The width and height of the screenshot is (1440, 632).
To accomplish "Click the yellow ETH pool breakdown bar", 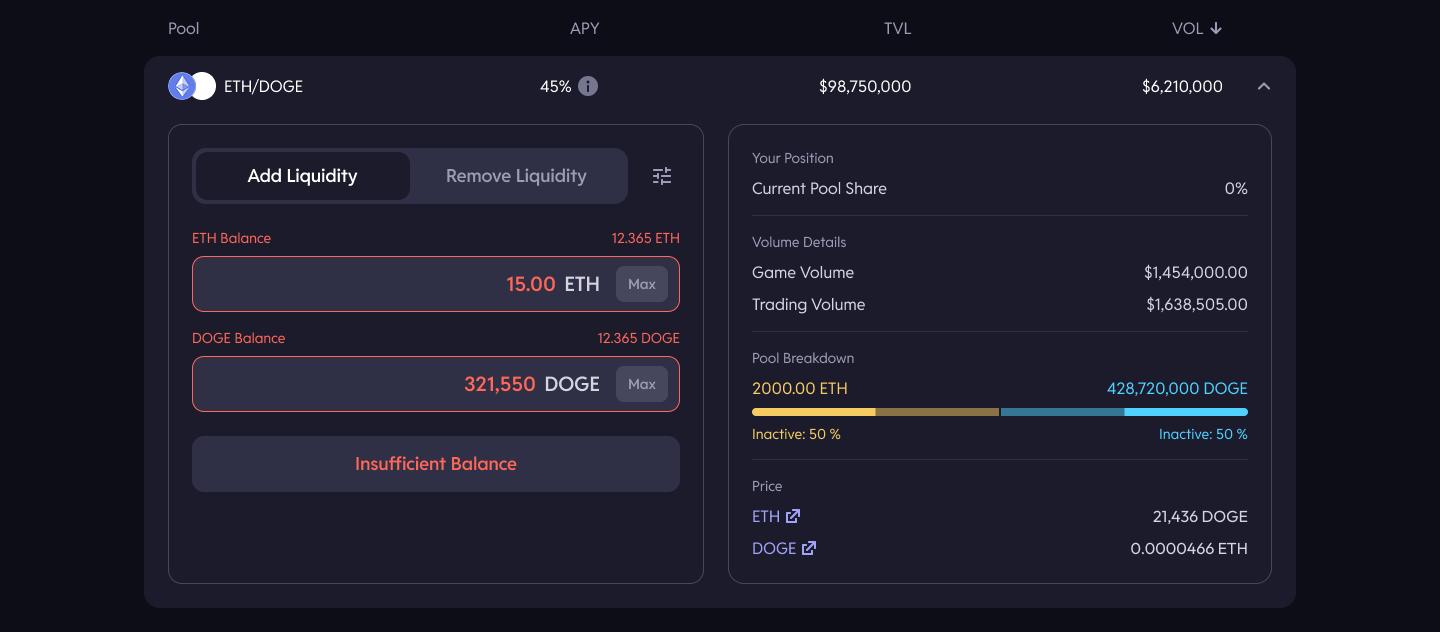I will tap(814, 412).
